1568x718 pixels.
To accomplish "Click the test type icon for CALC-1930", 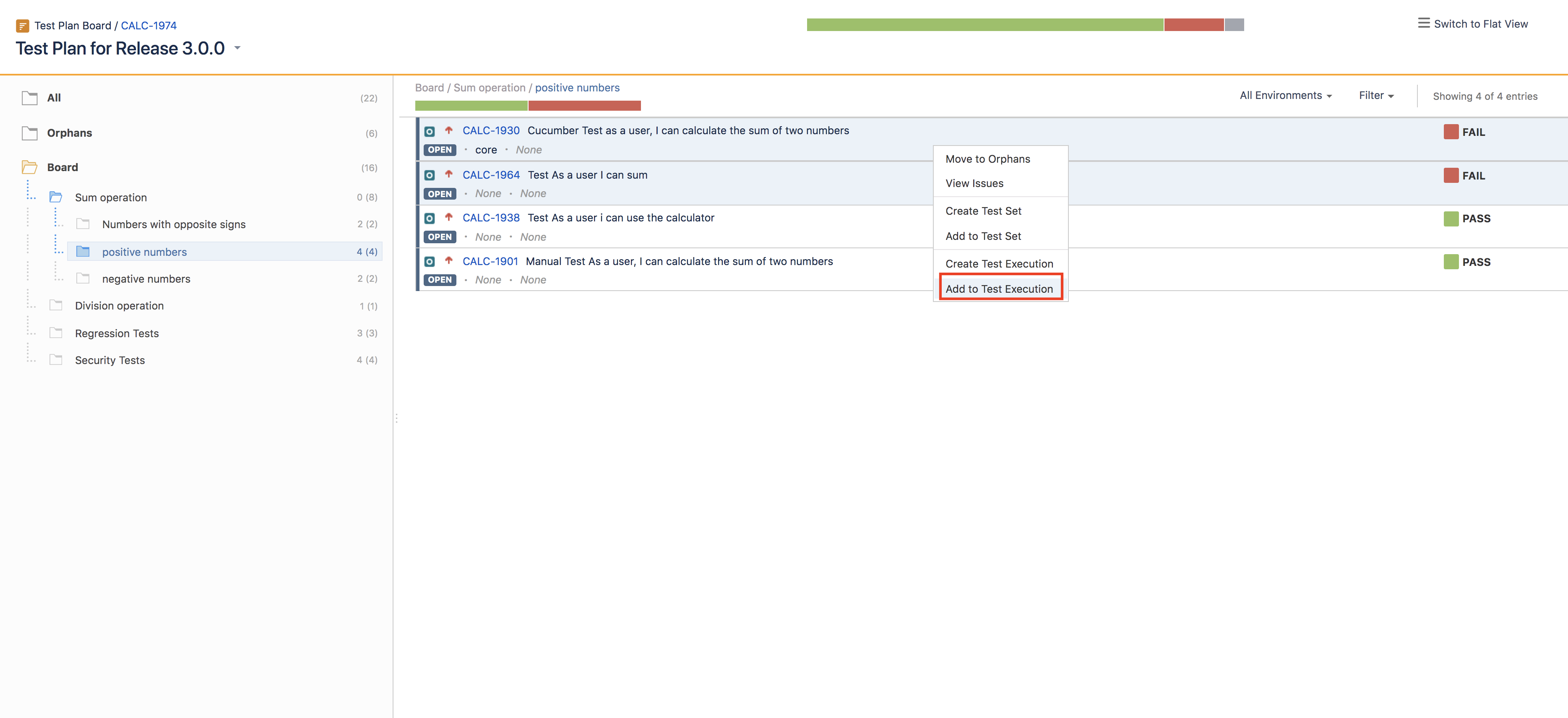I will 429,131.
